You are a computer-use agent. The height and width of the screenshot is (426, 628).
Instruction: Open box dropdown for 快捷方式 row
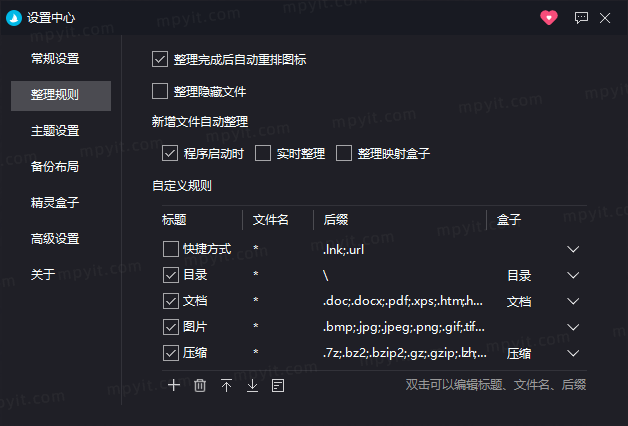coord(573,249)
